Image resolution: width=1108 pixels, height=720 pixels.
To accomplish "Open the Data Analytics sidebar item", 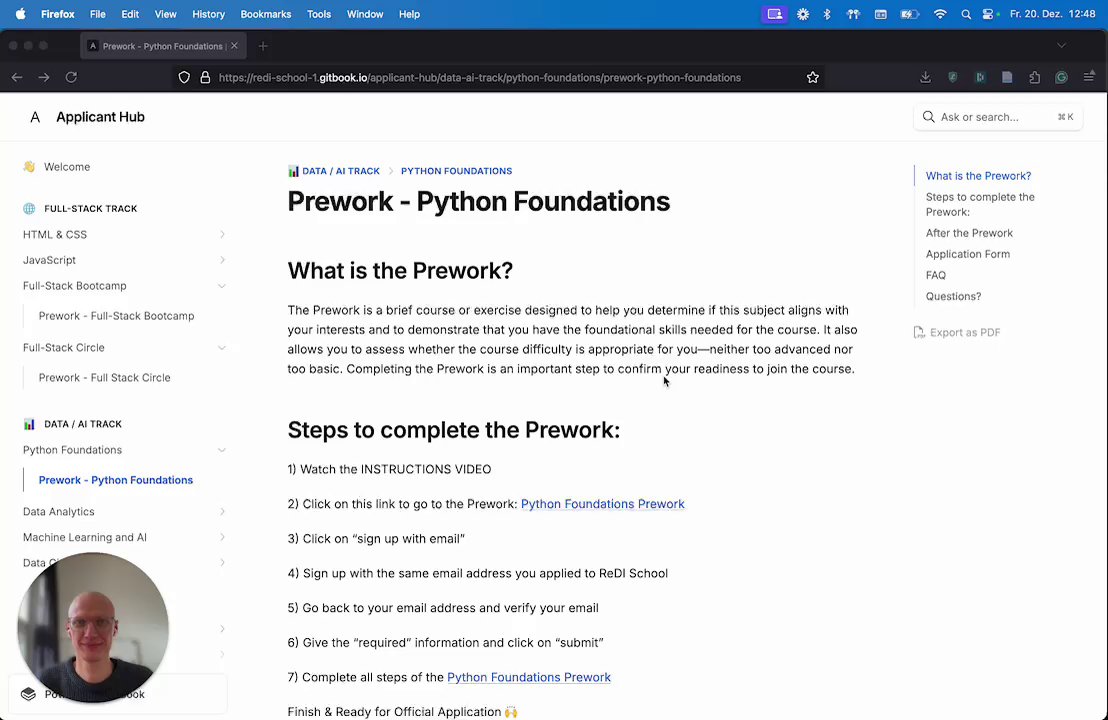I will tap(59, 512).
